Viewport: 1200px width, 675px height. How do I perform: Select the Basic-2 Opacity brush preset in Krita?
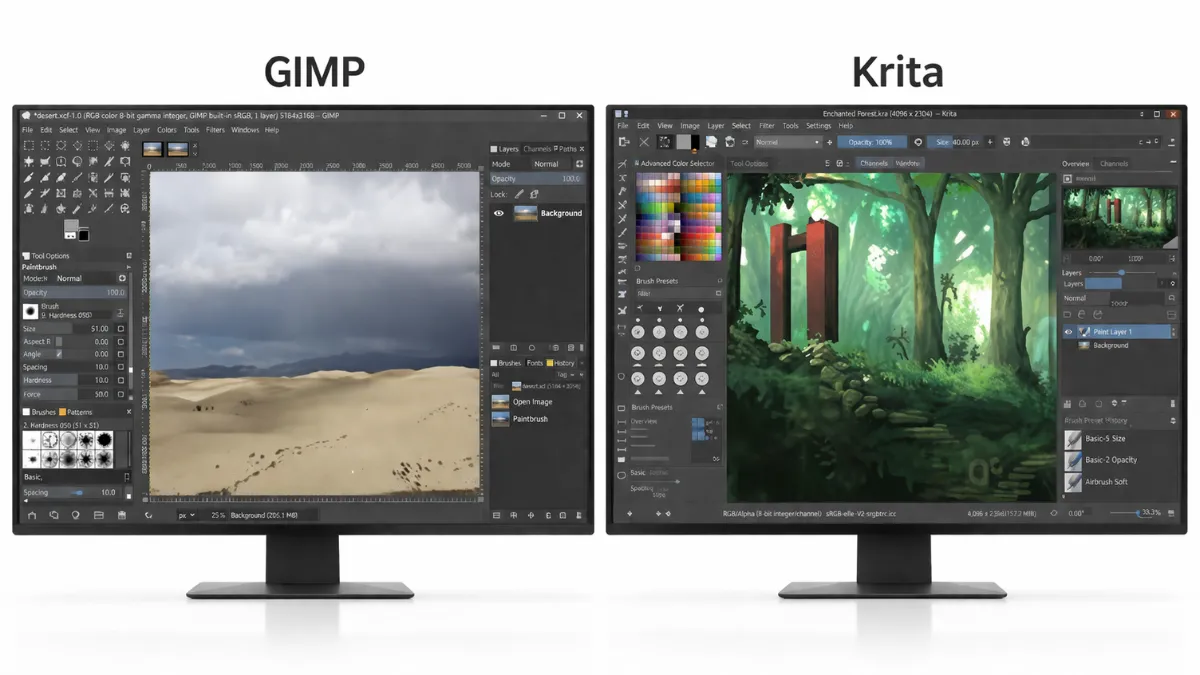pos(1111,461)
